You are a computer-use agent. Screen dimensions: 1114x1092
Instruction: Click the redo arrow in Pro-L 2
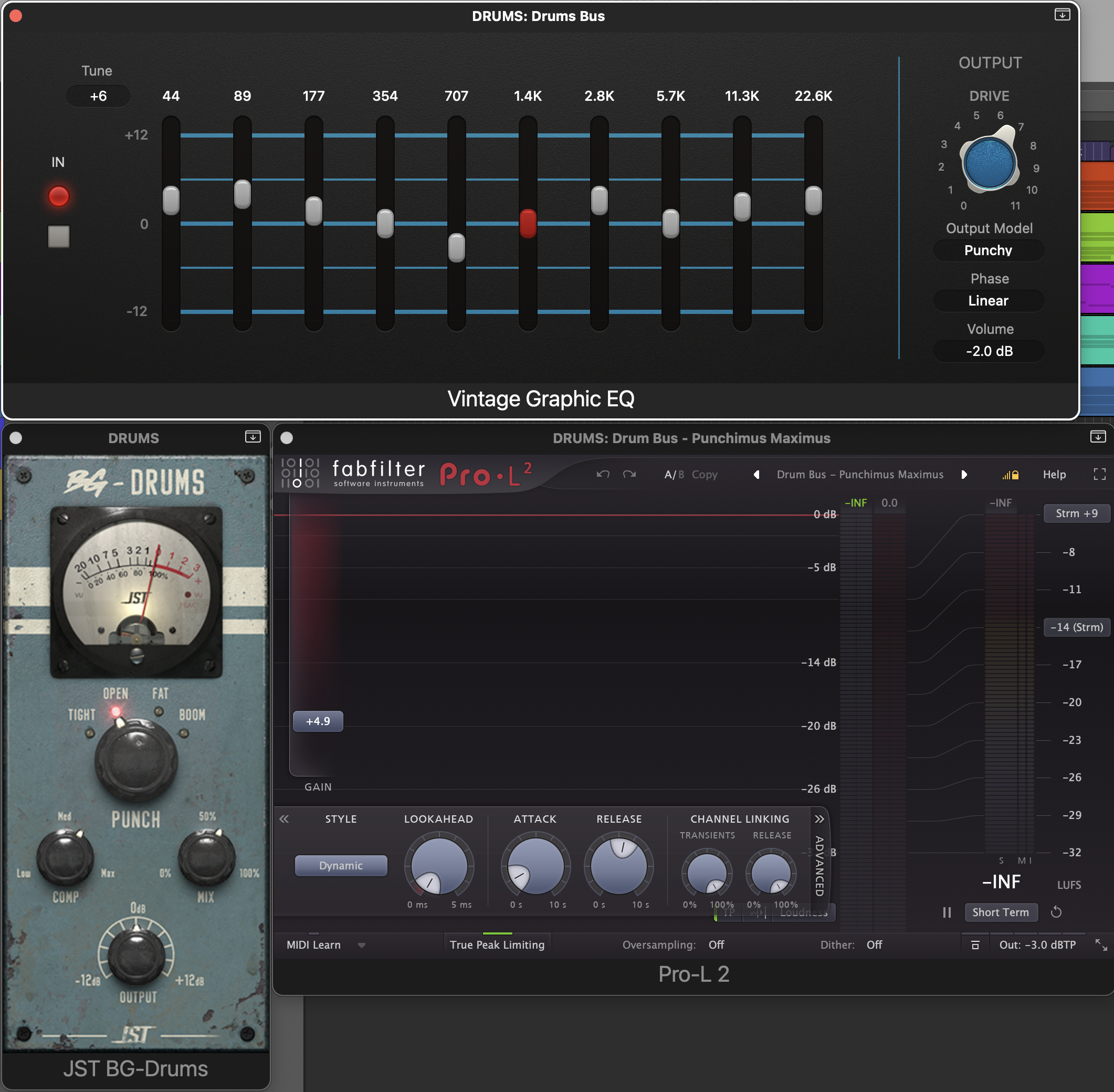[x=629, y=474]
